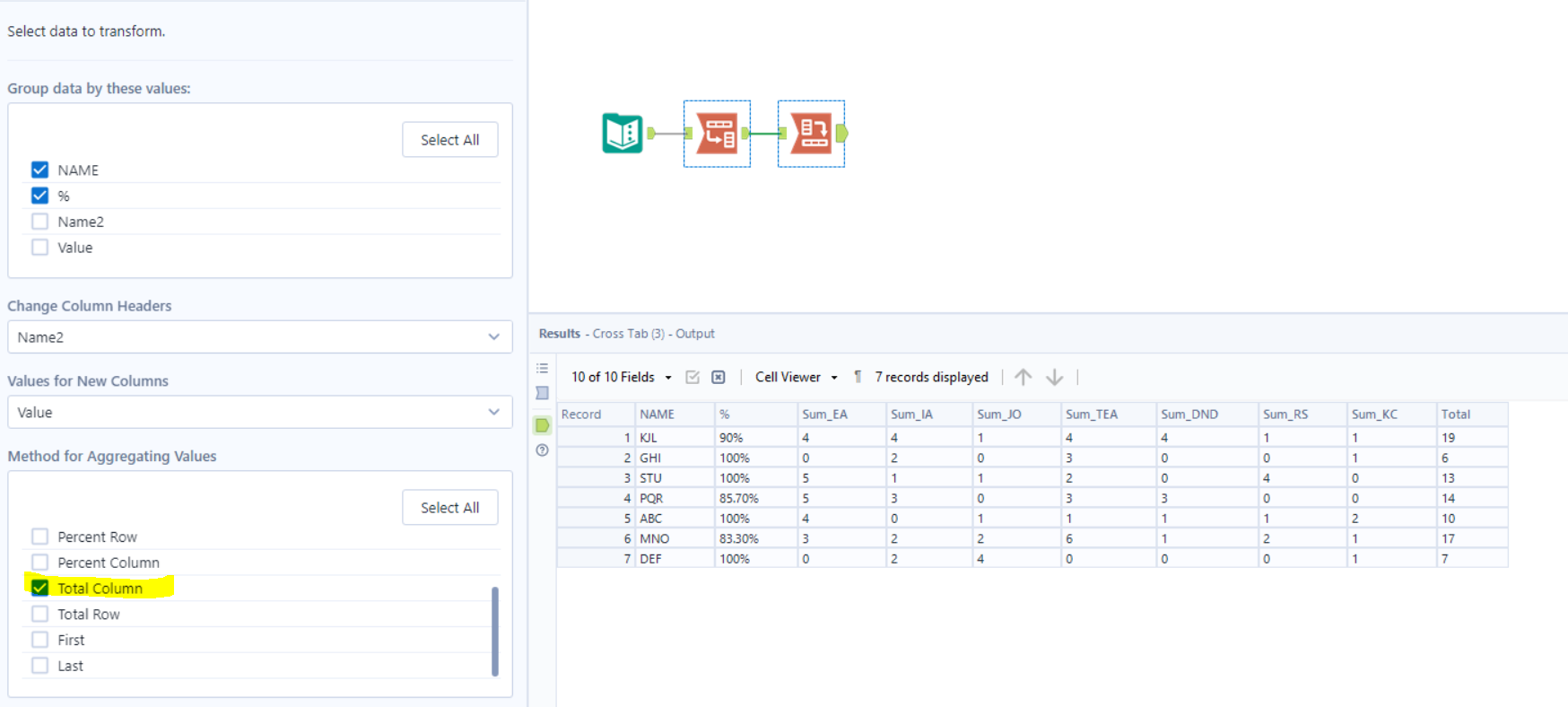Click the deselect fields X icon
Image resolution: width=1568 pixels, height=707 pixels.
[x=719, y=377]
